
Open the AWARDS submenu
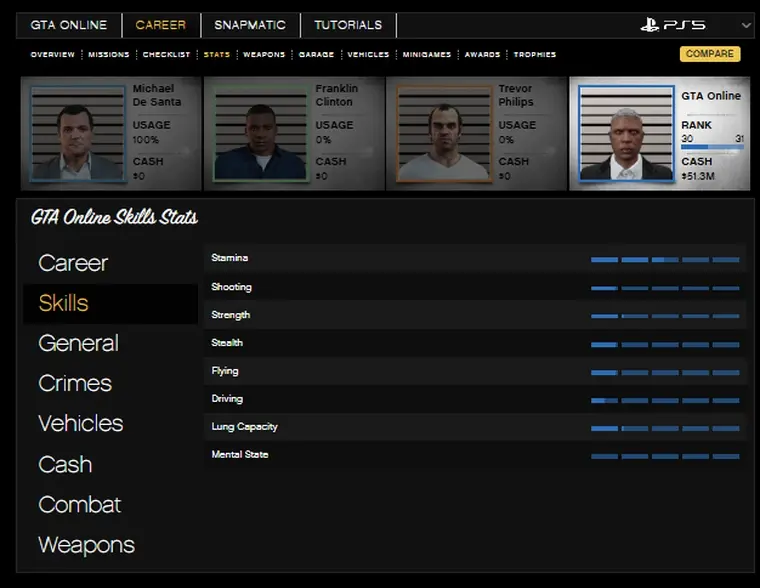point(482,54)
